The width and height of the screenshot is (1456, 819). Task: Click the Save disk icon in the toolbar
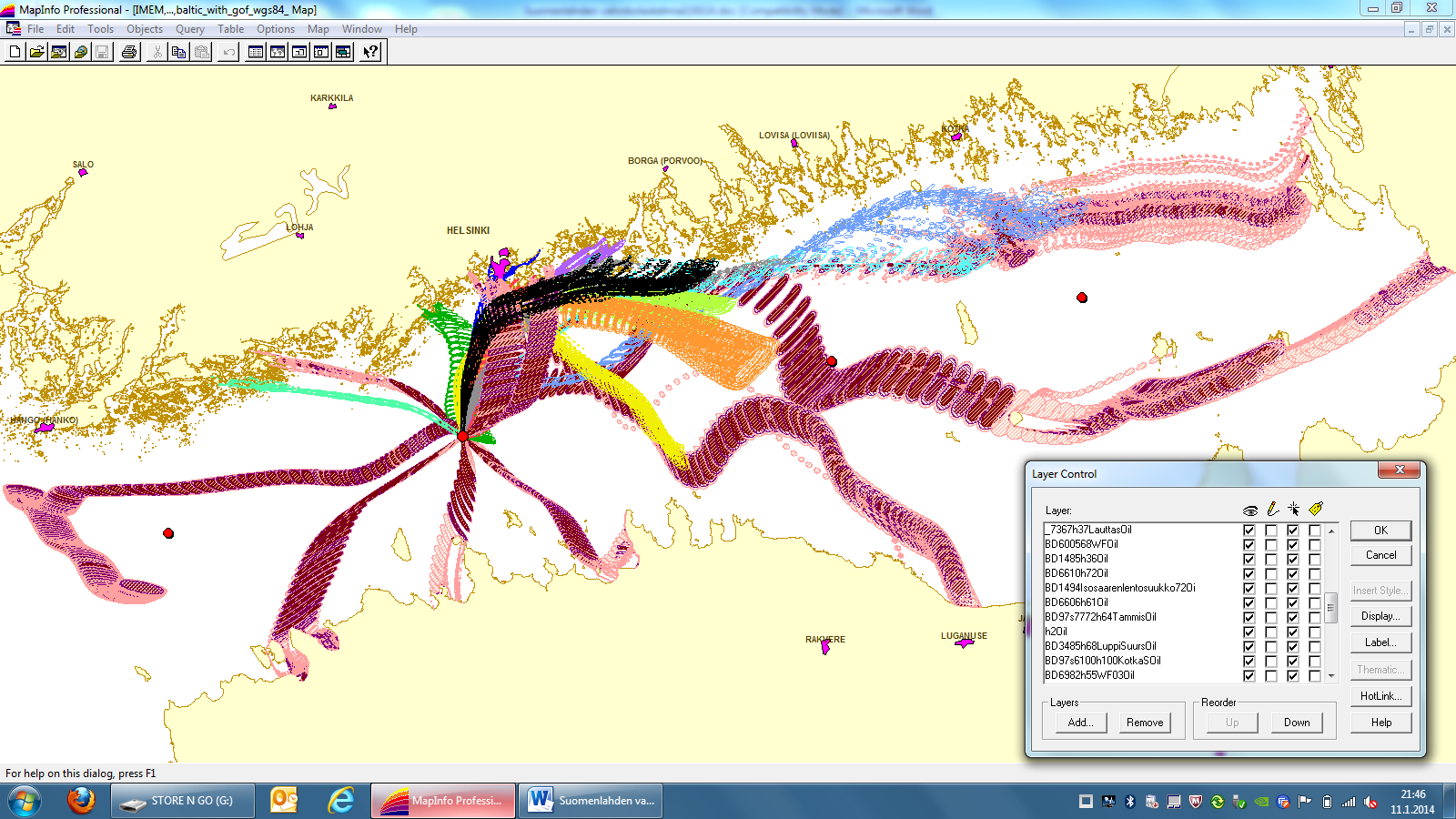[x=102, y=52]
